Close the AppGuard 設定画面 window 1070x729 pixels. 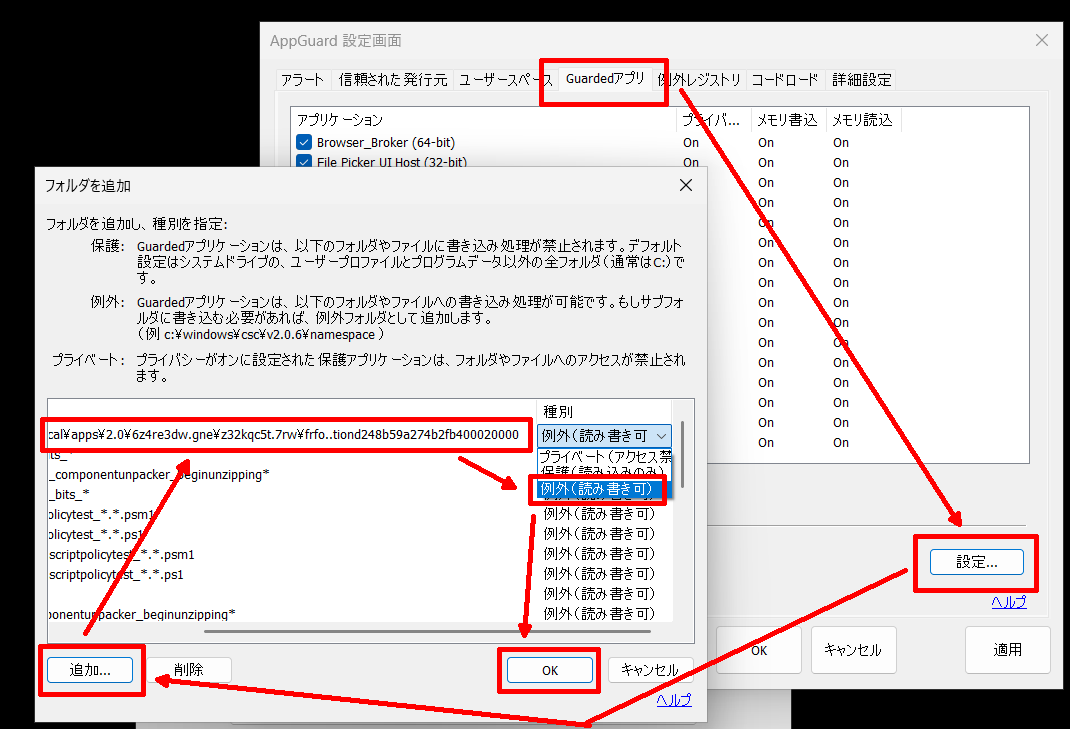point(1041,41)
